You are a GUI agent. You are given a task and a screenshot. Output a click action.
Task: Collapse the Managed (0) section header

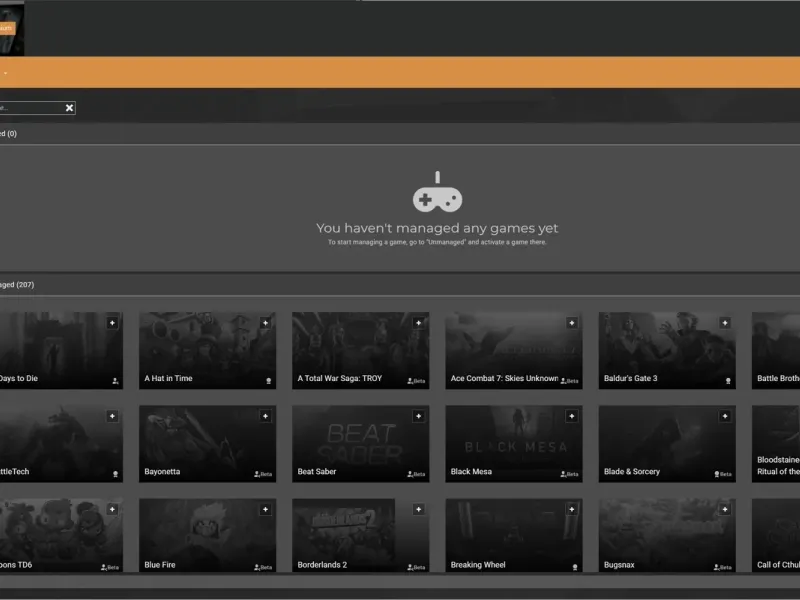(400, 134)
